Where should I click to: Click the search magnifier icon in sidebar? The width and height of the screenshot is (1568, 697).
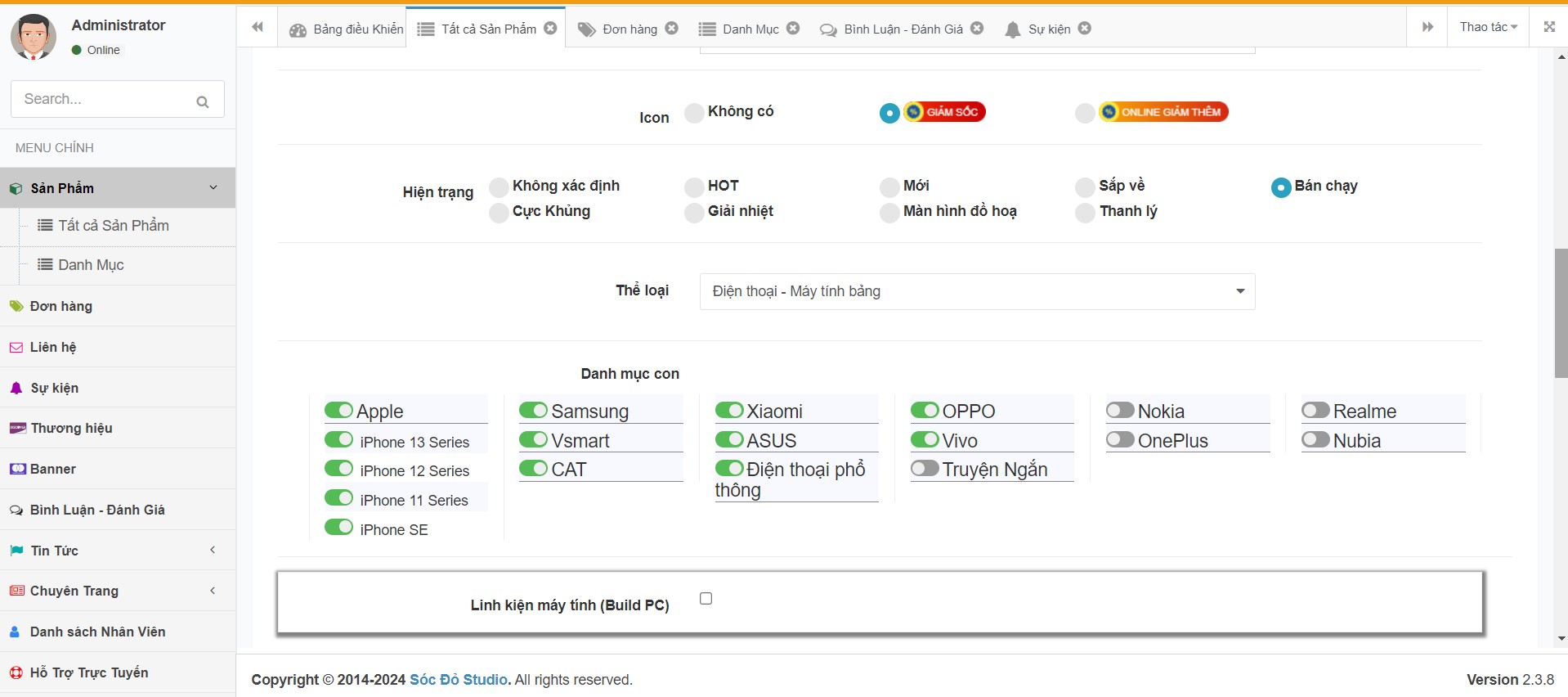tap(203, 101)
